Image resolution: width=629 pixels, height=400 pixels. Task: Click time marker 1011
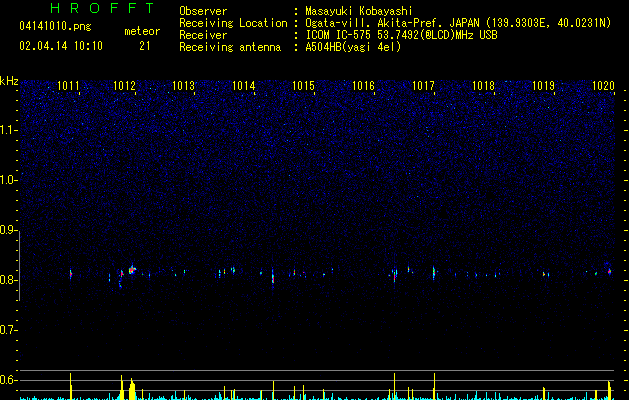click(x=68, y=86)
